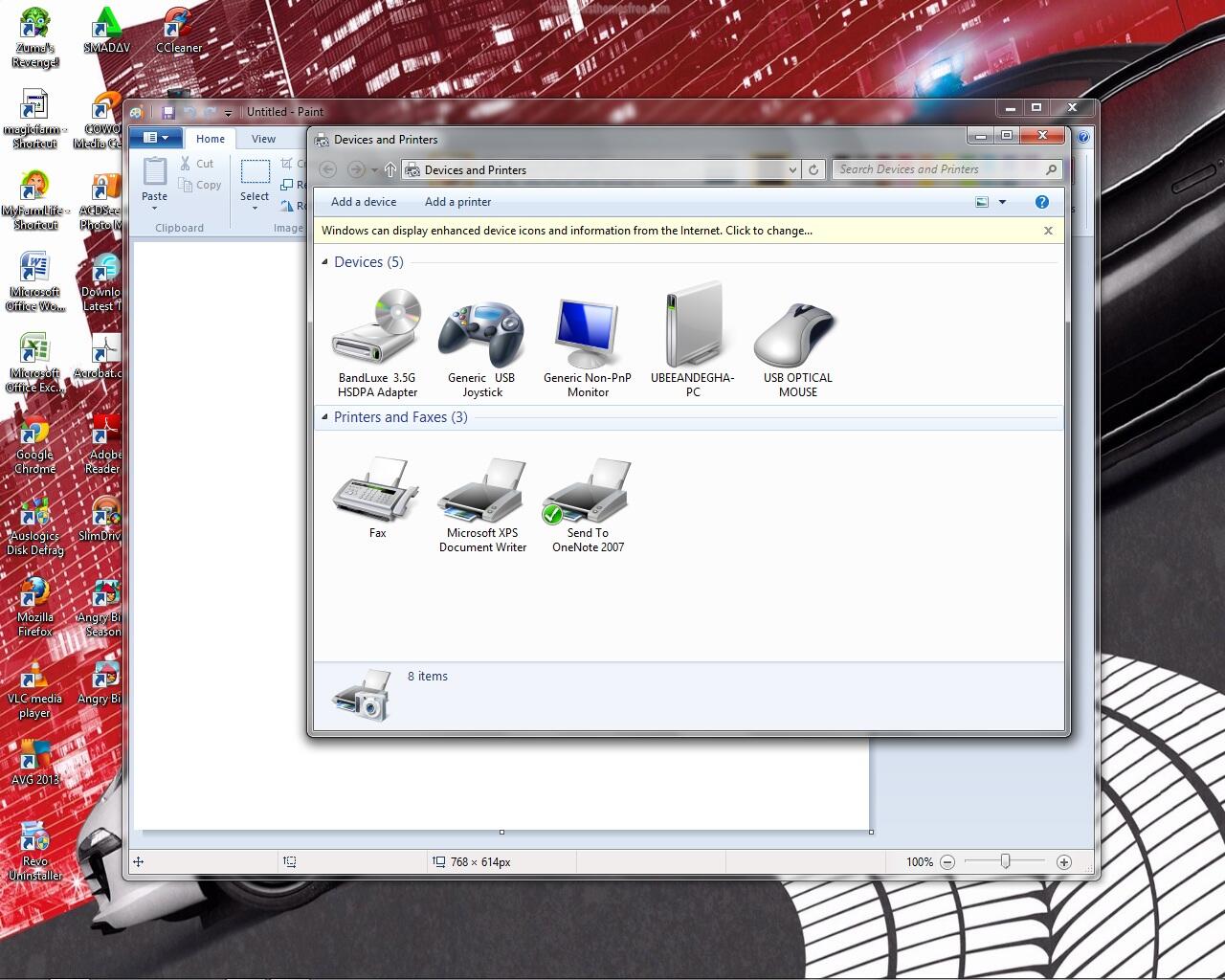Click Add a printer
1225x980 pixels.
457,202
